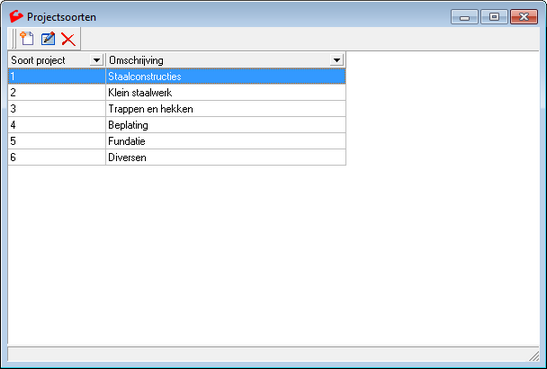Select the Staalconstructies row
Image resolution: width=547 pixels, height=369 pixels.
click(x=177, y=76)
